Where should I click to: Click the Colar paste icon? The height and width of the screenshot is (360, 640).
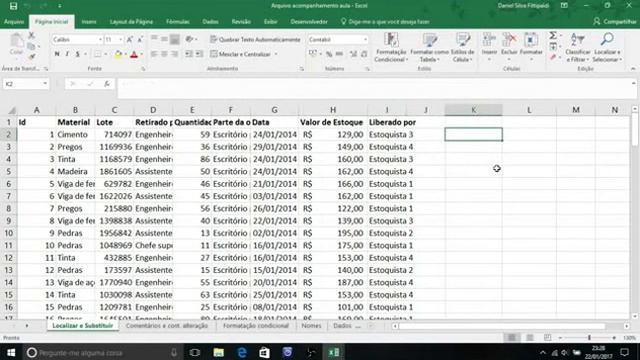point(16,44)
